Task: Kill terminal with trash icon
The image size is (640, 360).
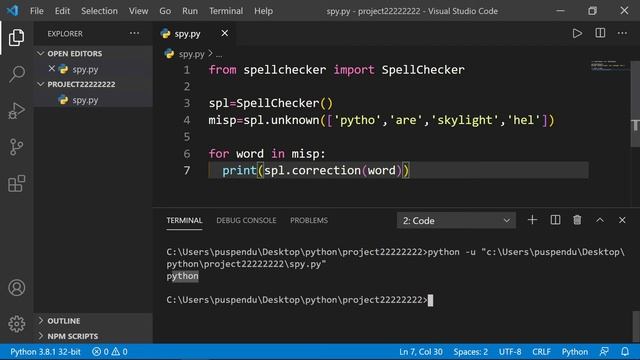Action: [577, 220]
